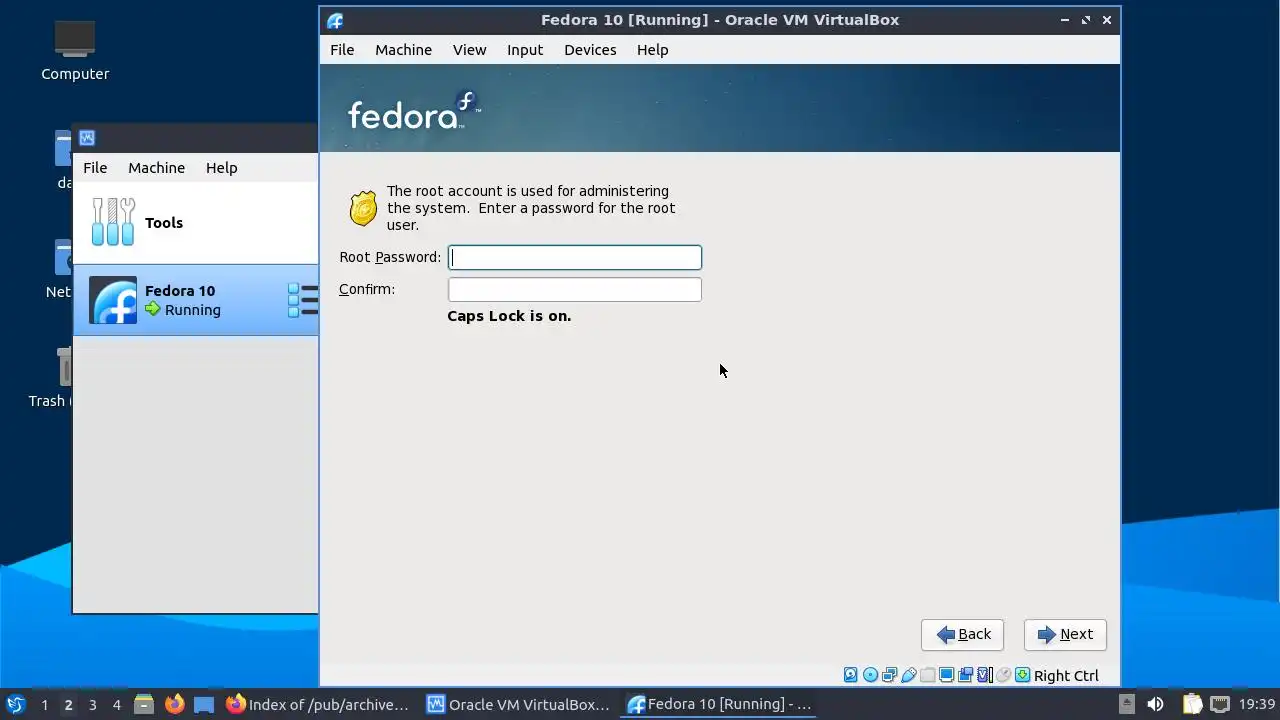Click the Fedora 10 [Running] taskbar entry
This screenshot has width=1280, height=720.
[719, 704]
